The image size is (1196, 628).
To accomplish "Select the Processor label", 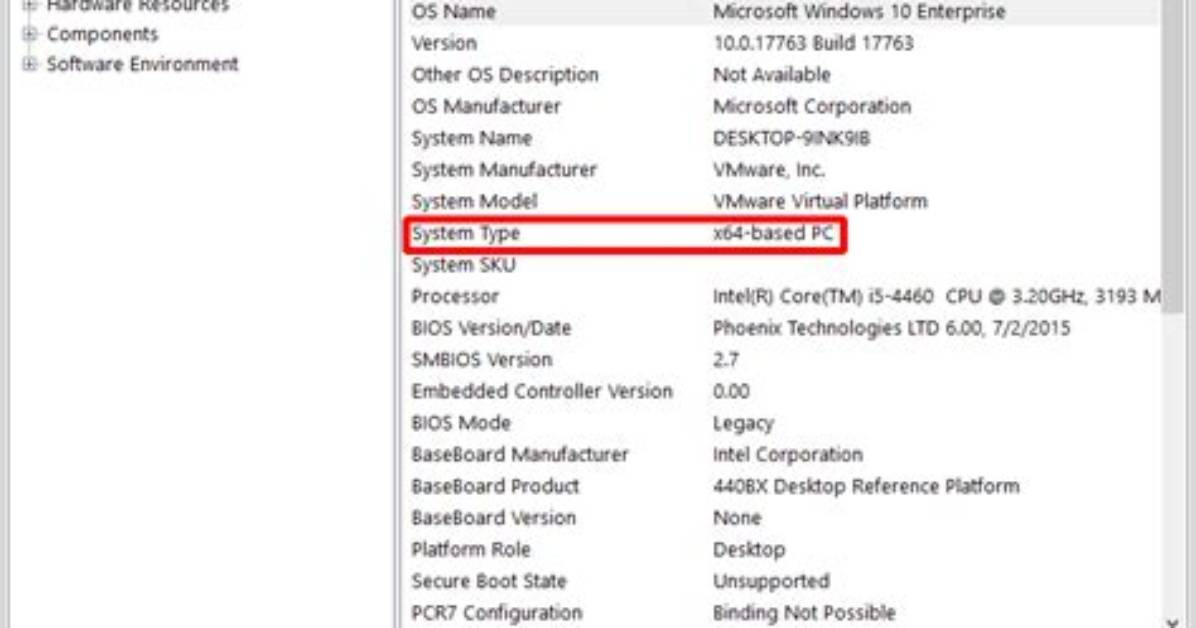I will click(455, 296).
